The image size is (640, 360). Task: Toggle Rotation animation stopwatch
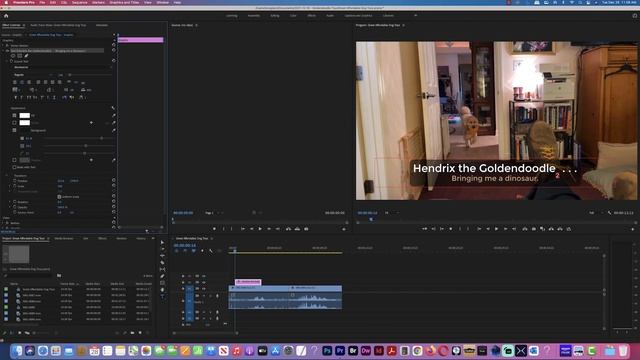[x=14, y=202]
